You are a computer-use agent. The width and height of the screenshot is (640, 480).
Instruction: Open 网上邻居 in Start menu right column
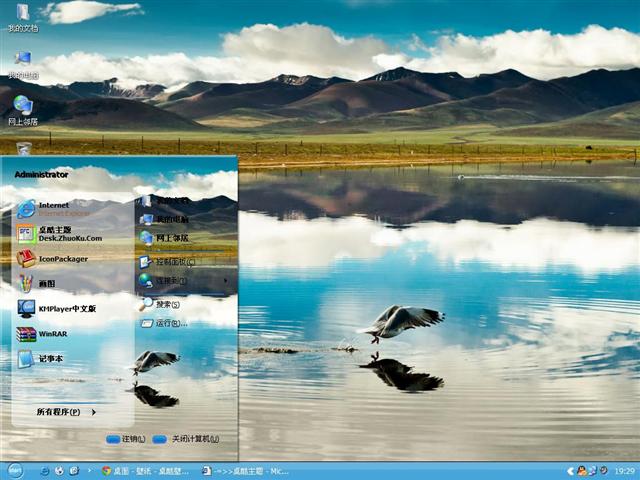coord(164,238)
